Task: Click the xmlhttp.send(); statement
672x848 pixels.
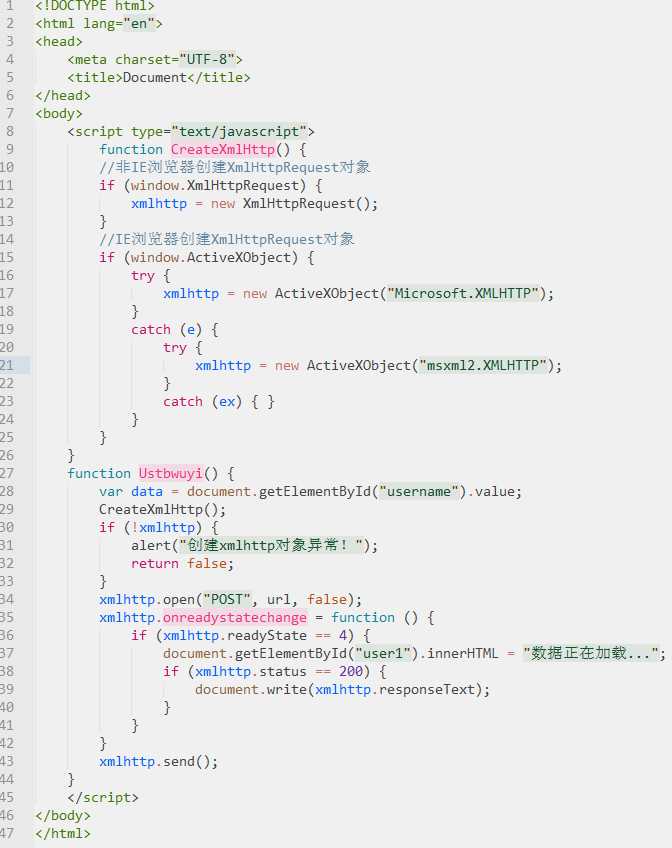Action: (158, 761)
